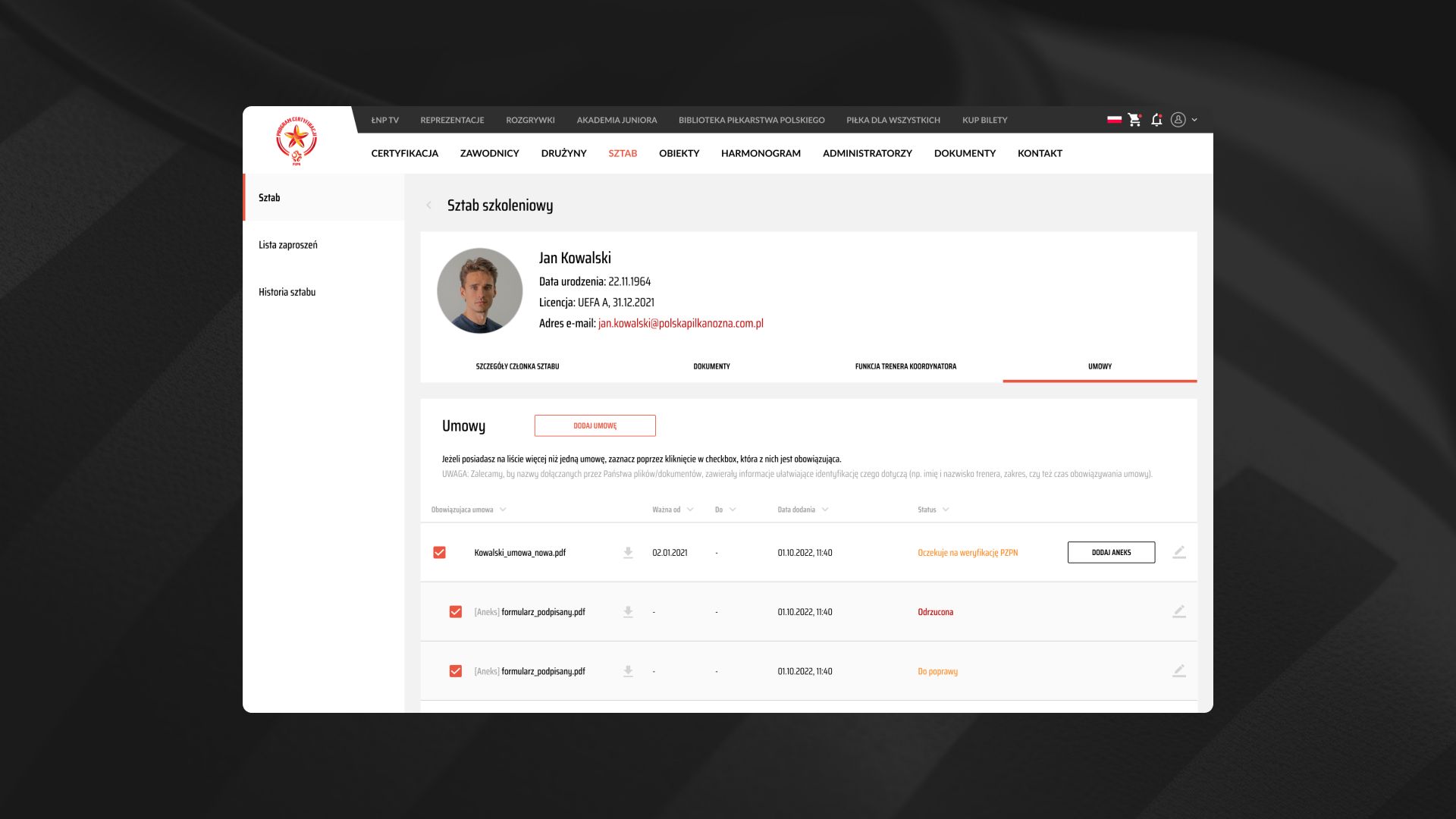Open the Akademia Juniora link
Image resolution: width=1456 pixels, height=819 pixels.
617,120
